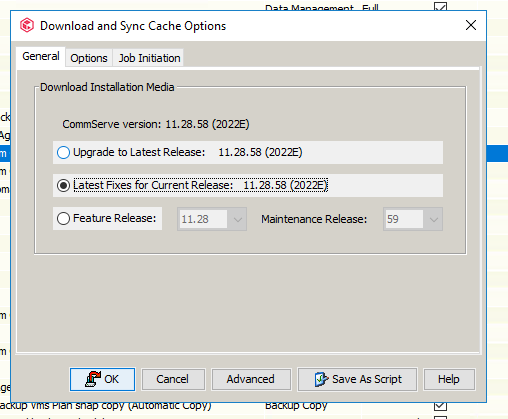Switch to the Options tab
The image size is (508, 419).
(89, 58)
